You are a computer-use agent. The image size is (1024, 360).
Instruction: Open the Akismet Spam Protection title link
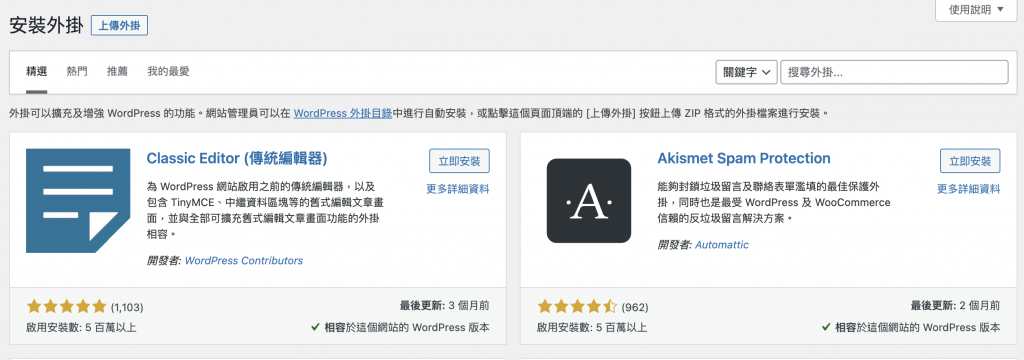point(744,158)
